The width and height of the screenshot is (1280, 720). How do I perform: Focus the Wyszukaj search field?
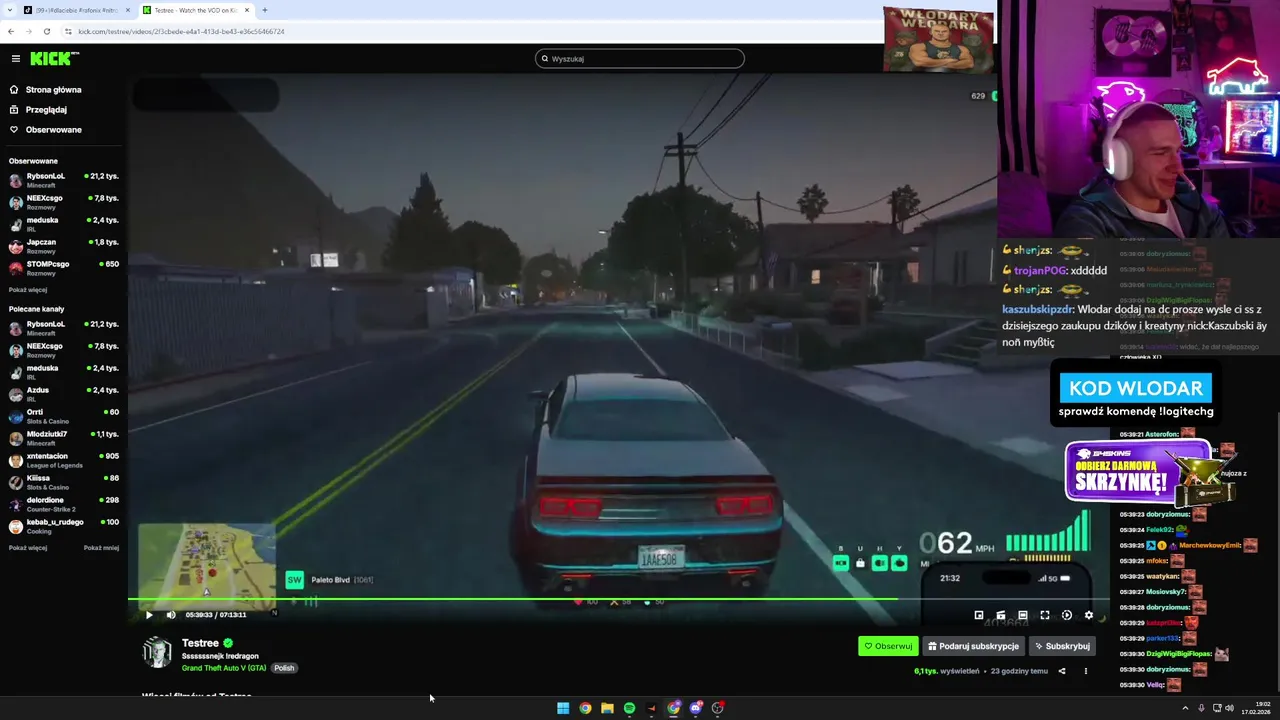(640, 59)
